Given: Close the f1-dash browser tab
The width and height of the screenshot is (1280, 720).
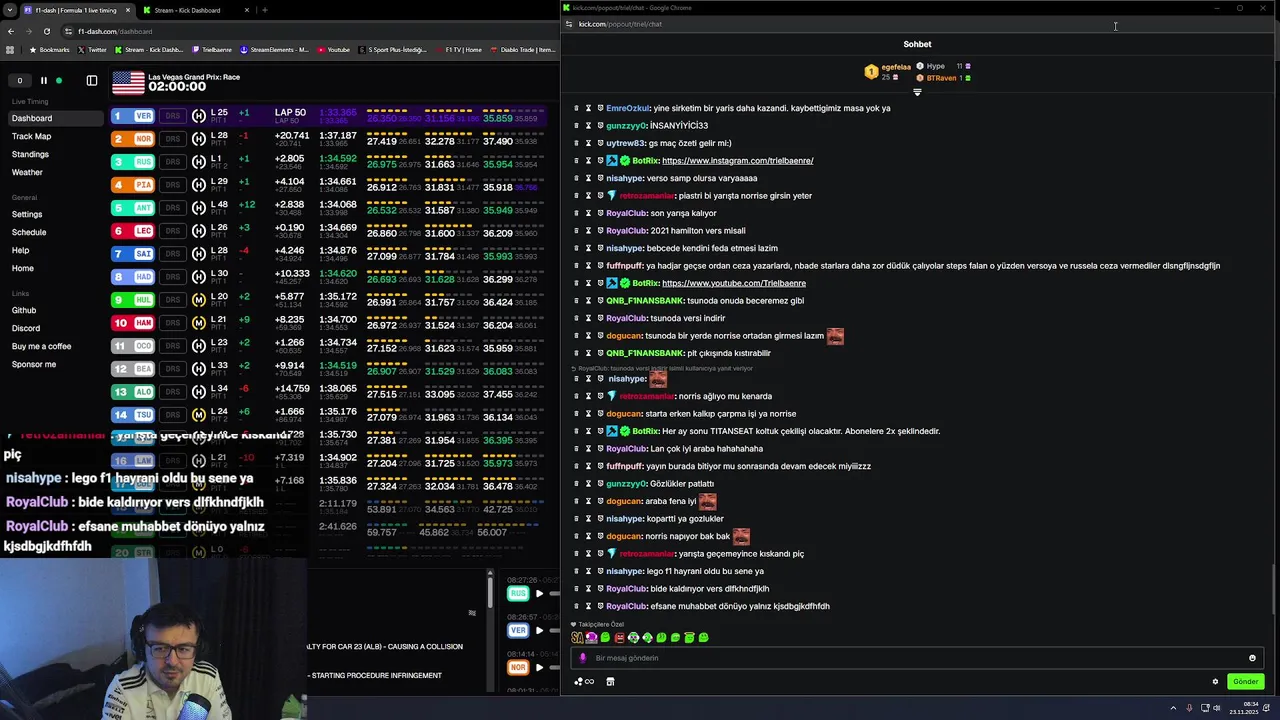Looking at the screenshot, I should coord(129,10).
